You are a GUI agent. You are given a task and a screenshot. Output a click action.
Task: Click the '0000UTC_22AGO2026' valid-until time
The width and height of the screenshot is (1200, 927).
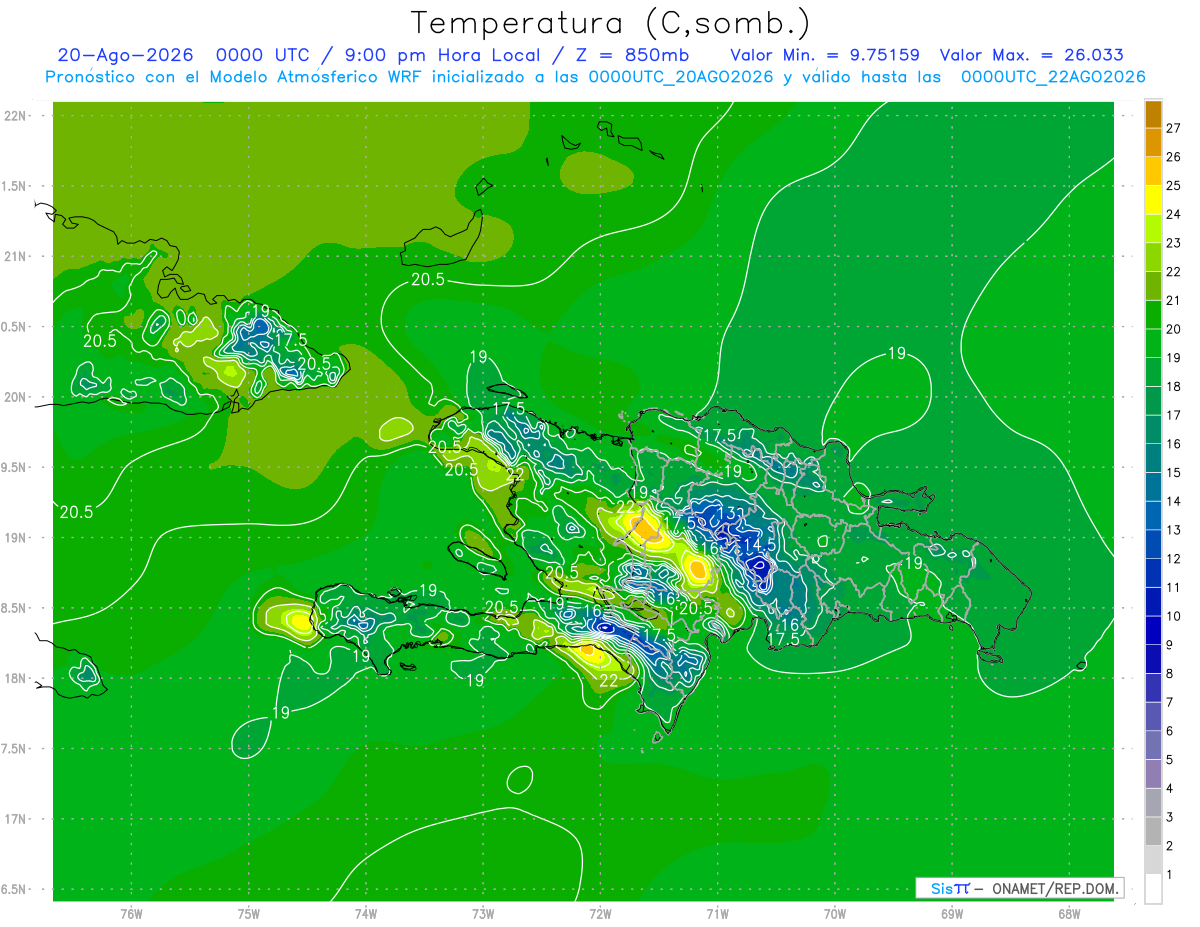coord(1052,77)
